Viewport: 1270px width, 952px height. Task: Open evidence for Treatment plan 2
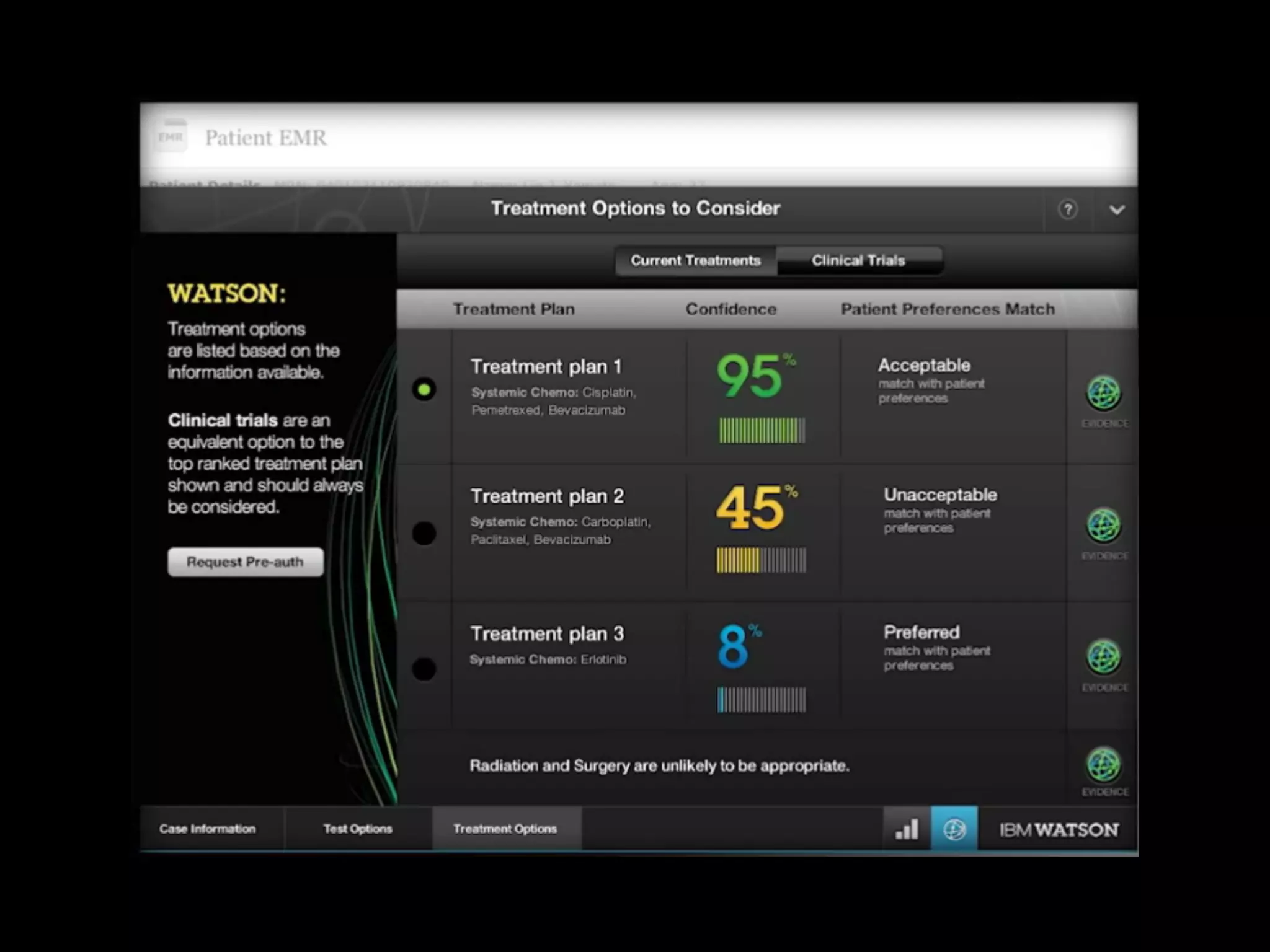tap(1104, 526)
